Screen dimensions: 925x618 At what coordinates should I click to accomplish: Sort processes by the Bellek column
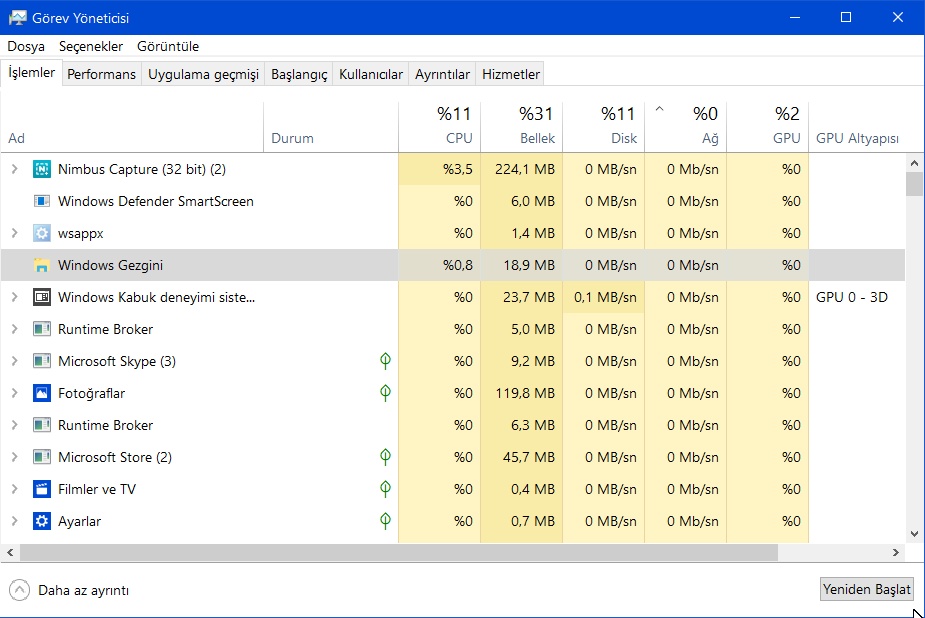pos(521,126)
